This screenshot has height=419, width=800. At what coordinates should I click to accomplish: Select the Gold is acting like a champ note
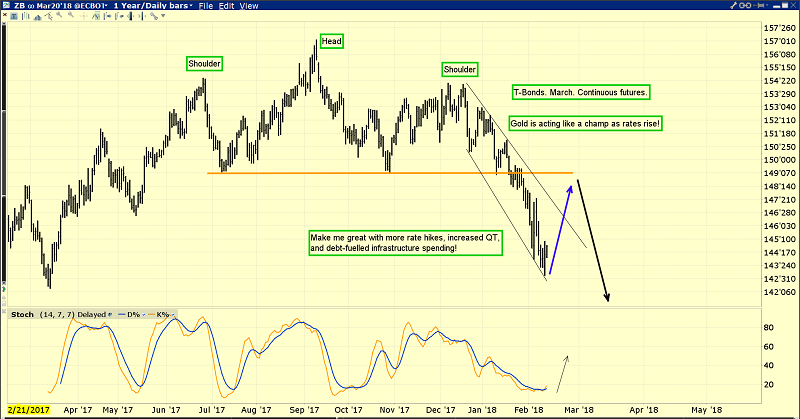point(585,124)
